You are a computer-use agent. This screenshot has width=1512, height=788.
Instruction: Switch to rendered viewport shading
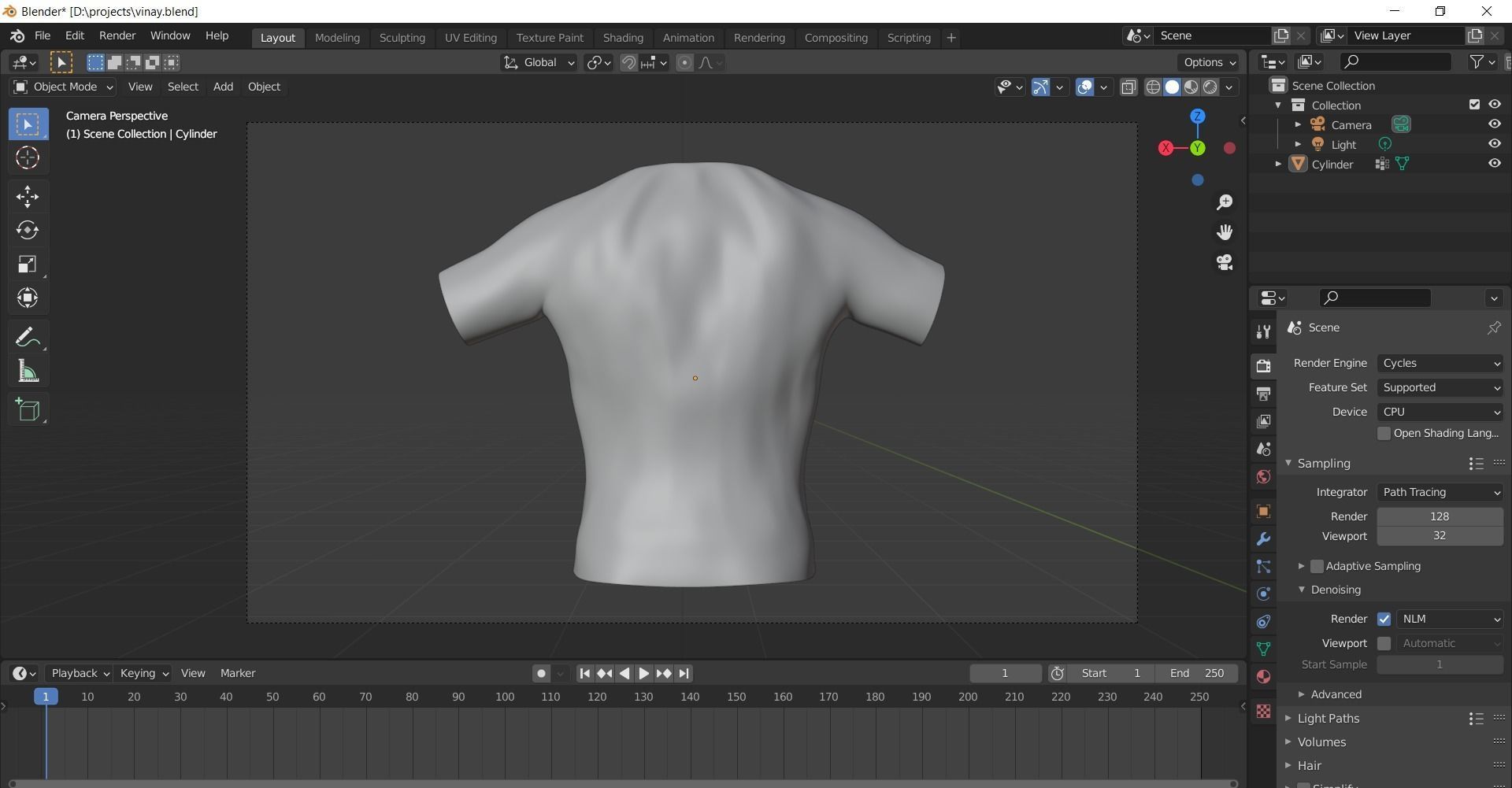click(1210, 87)
